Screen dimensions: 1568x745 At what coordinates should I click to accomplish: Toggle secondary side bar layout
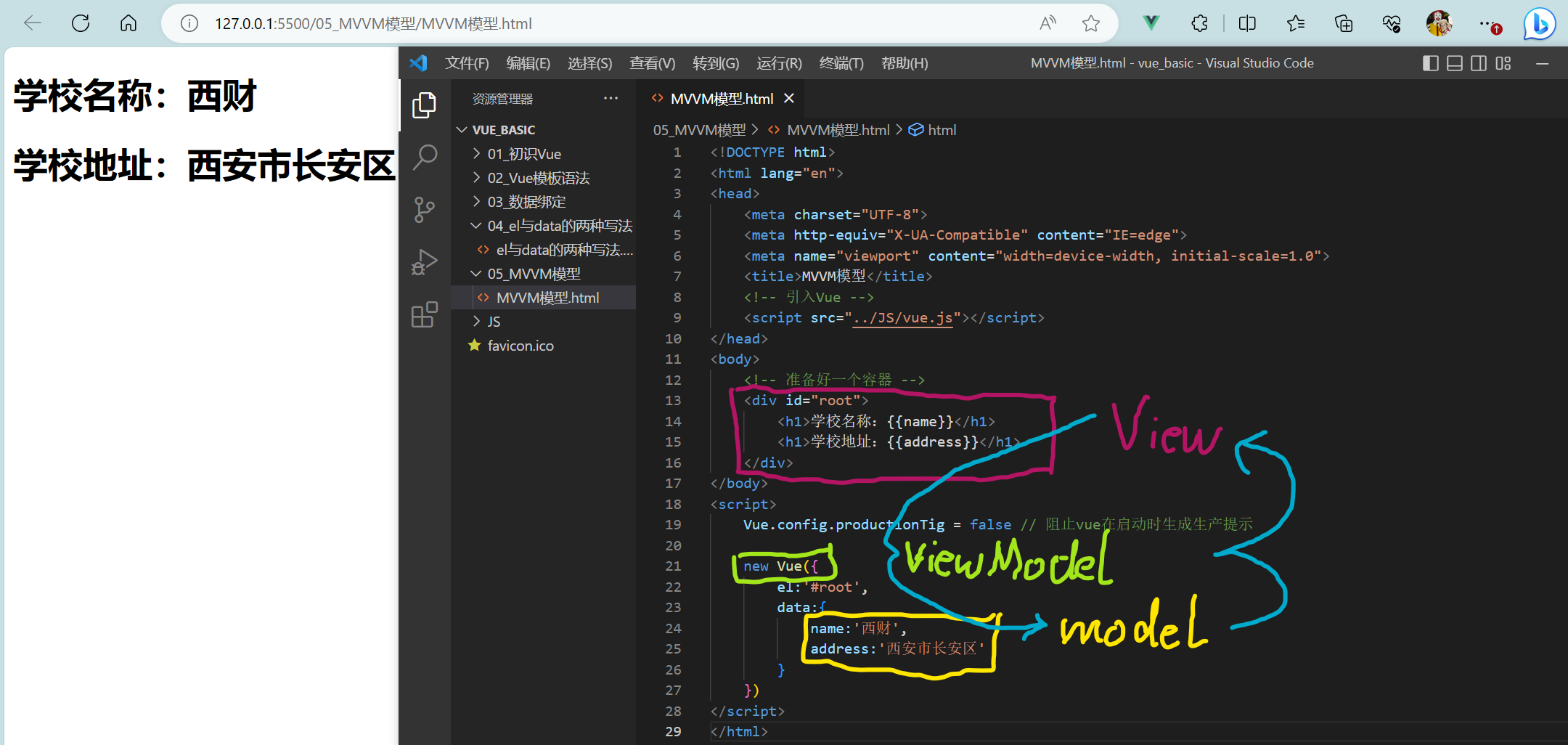[x=1479, y=63]
